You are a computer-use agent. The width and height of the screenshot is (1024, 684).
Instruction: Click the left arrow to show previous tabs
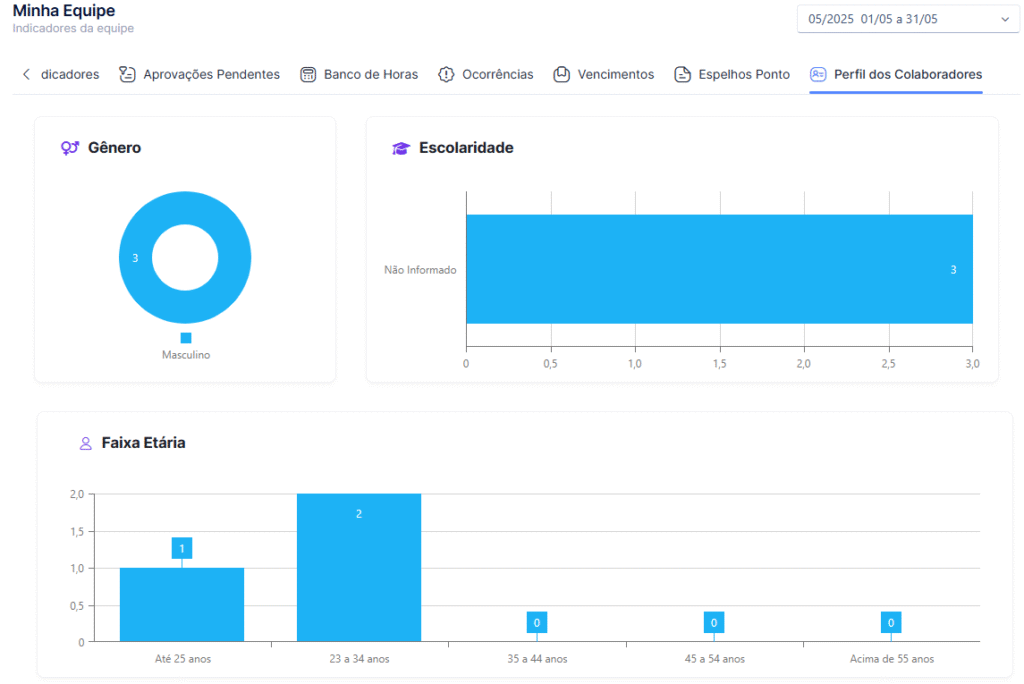(26, 74)
